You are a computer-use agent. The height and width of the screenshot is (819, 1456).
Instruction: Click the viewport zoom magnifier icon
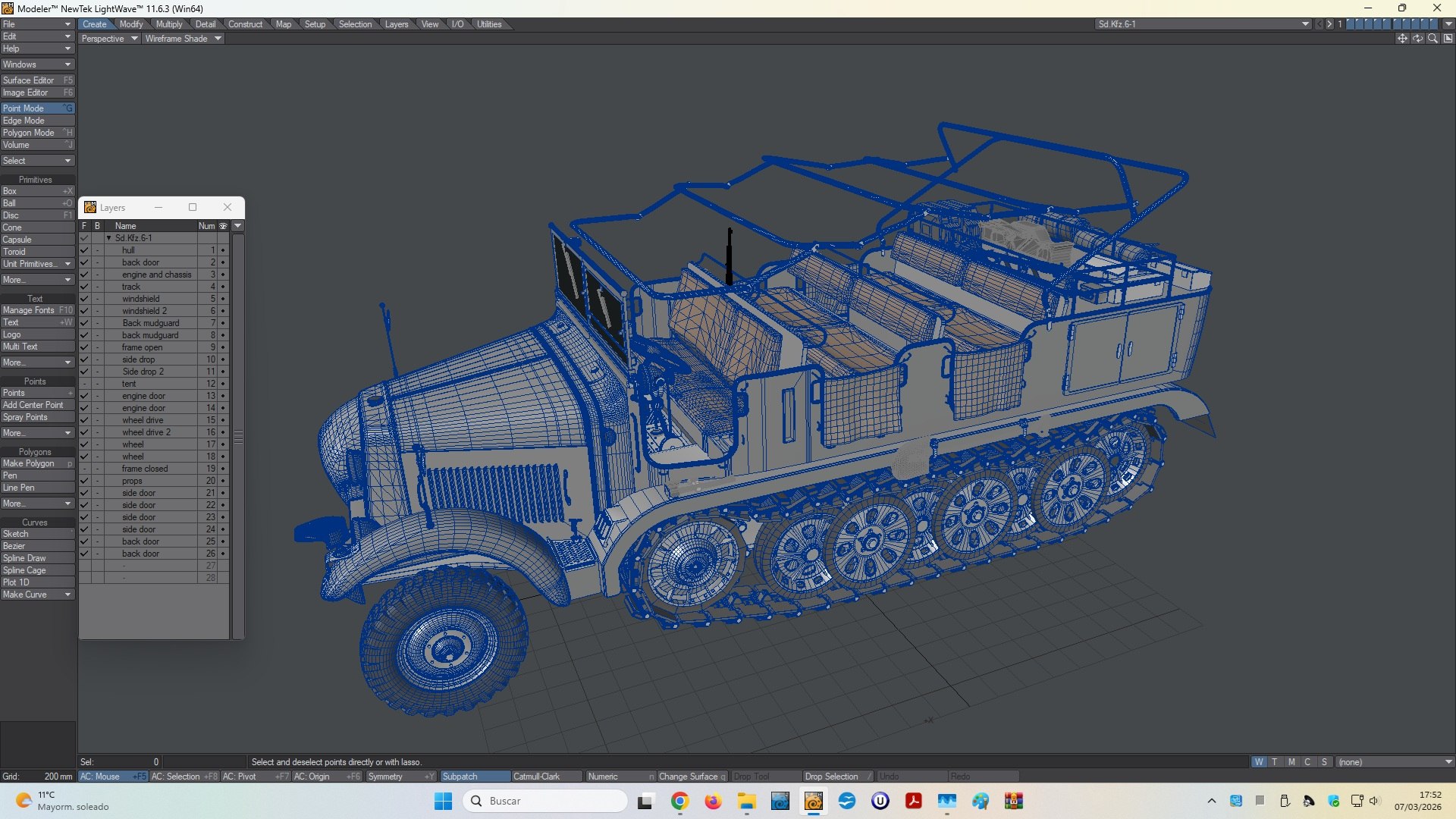coord(1432,39)
